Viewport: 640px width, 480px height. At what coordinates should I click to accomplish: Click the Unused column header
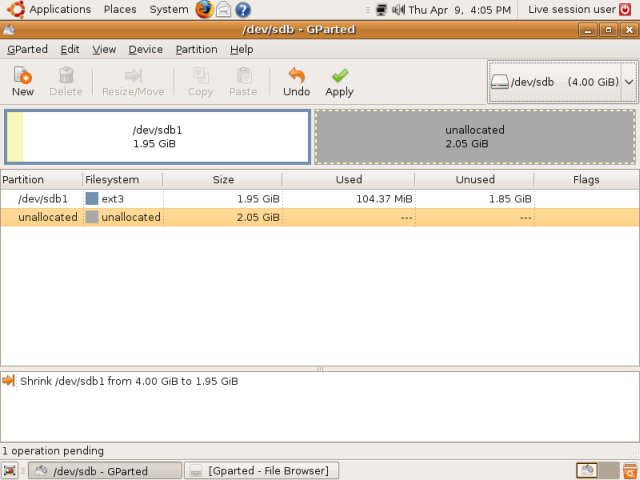(x=474, y=180)
